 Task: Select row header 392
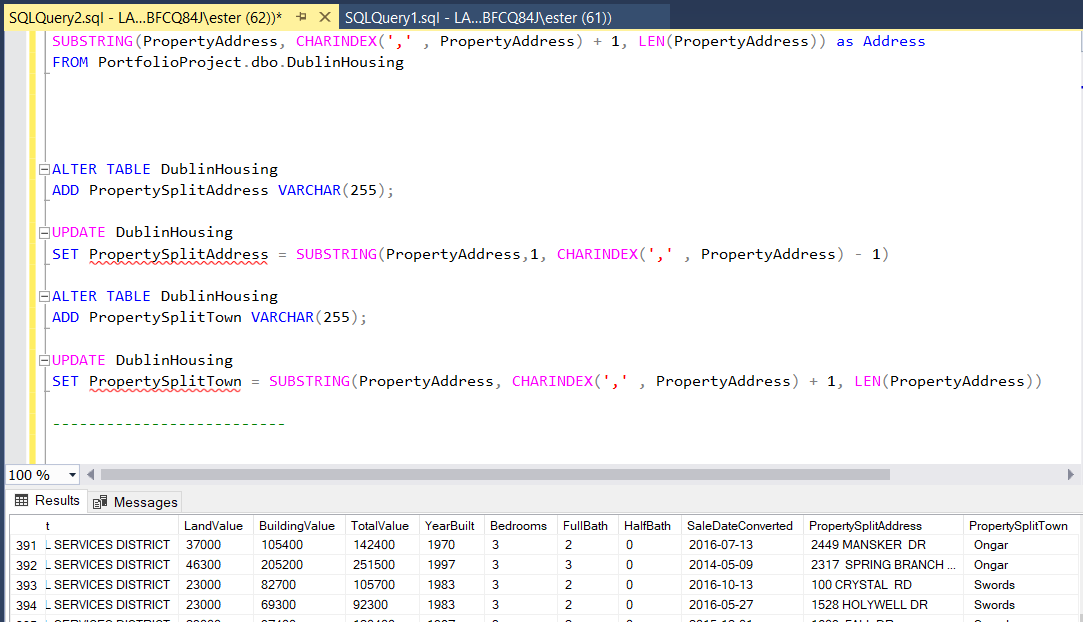(26, 565)
